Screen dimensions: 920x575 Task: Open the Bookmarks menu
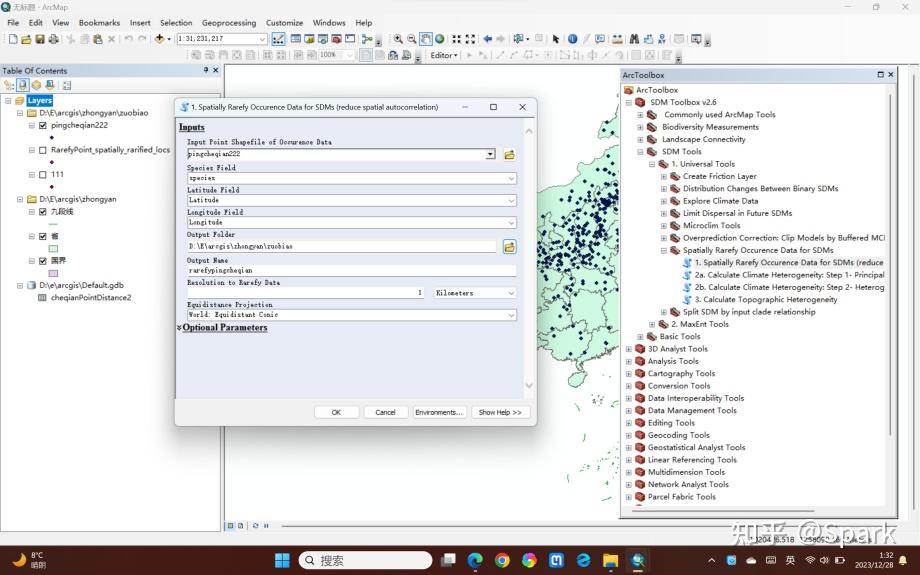click(x=99, y=22)
